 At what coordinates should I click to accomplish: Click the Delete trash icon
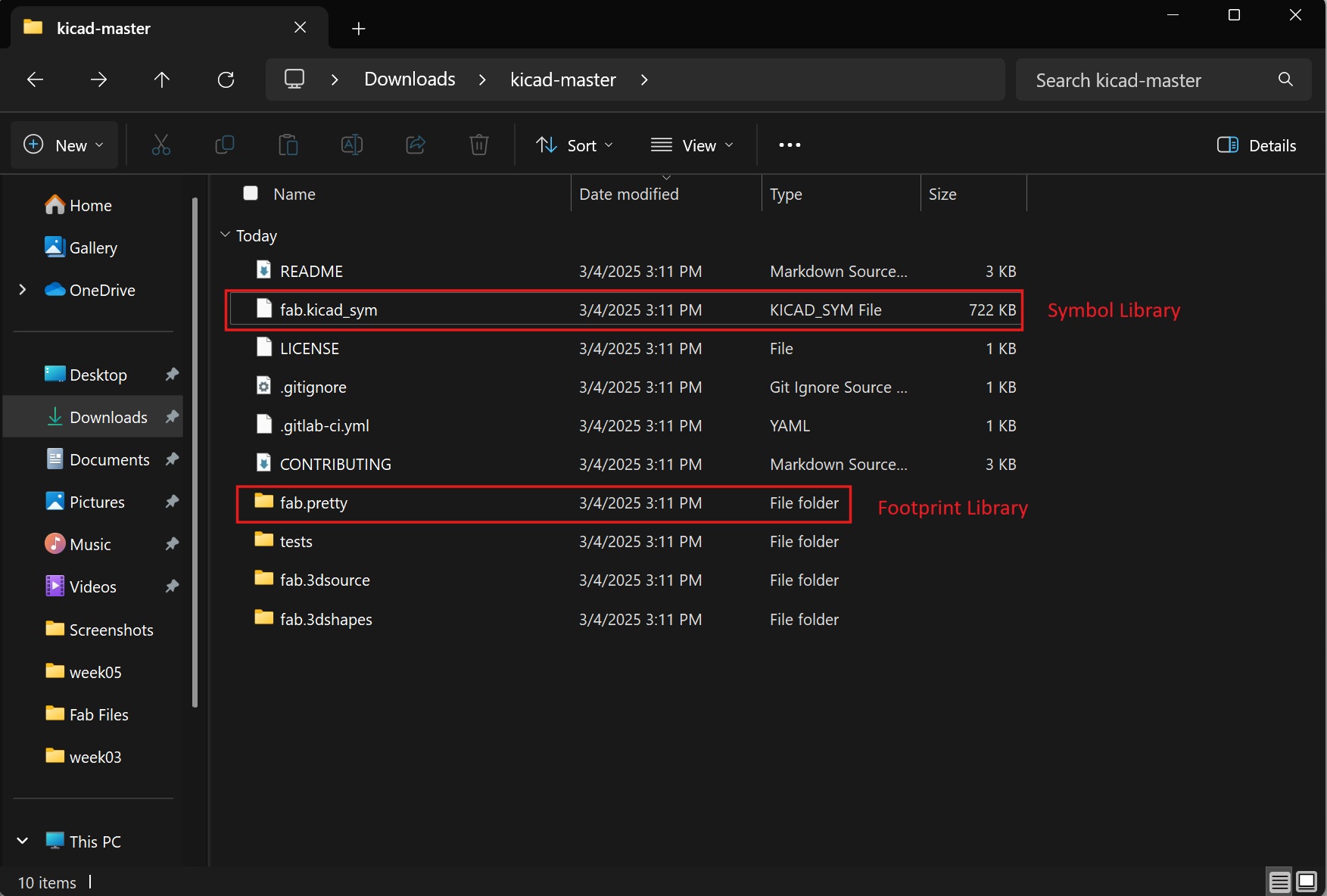[479, 145]
